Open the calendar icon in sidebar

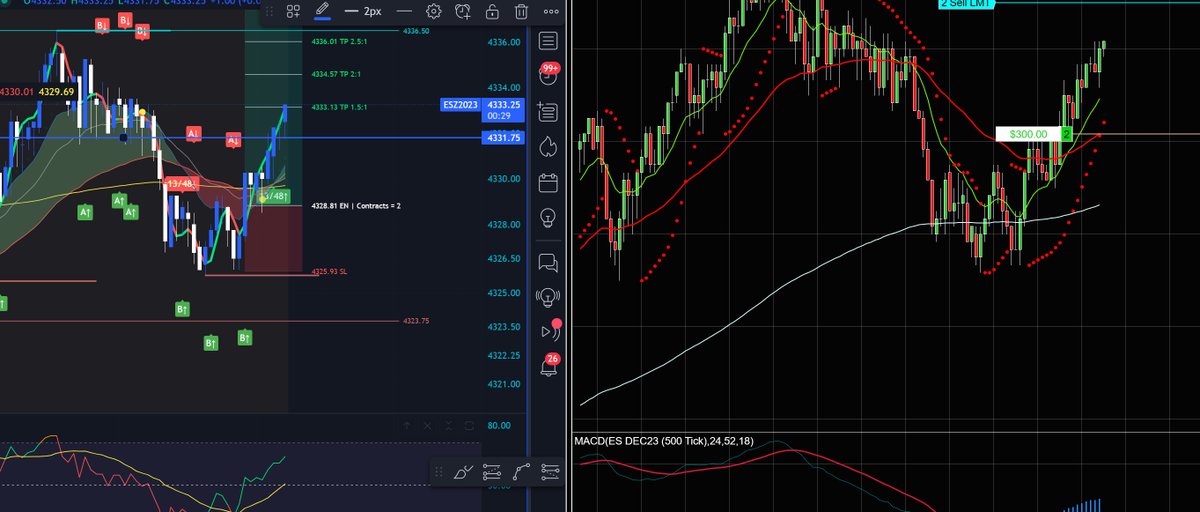point(548,182)
